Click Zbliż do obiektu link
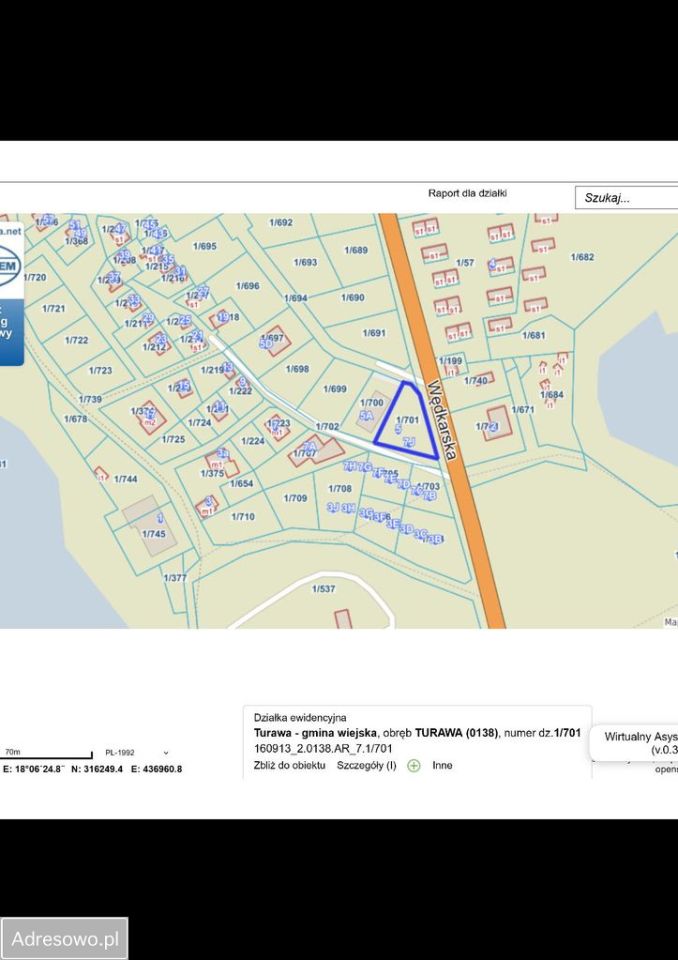Viewport: 678px width, 960px height. (290, 765)
